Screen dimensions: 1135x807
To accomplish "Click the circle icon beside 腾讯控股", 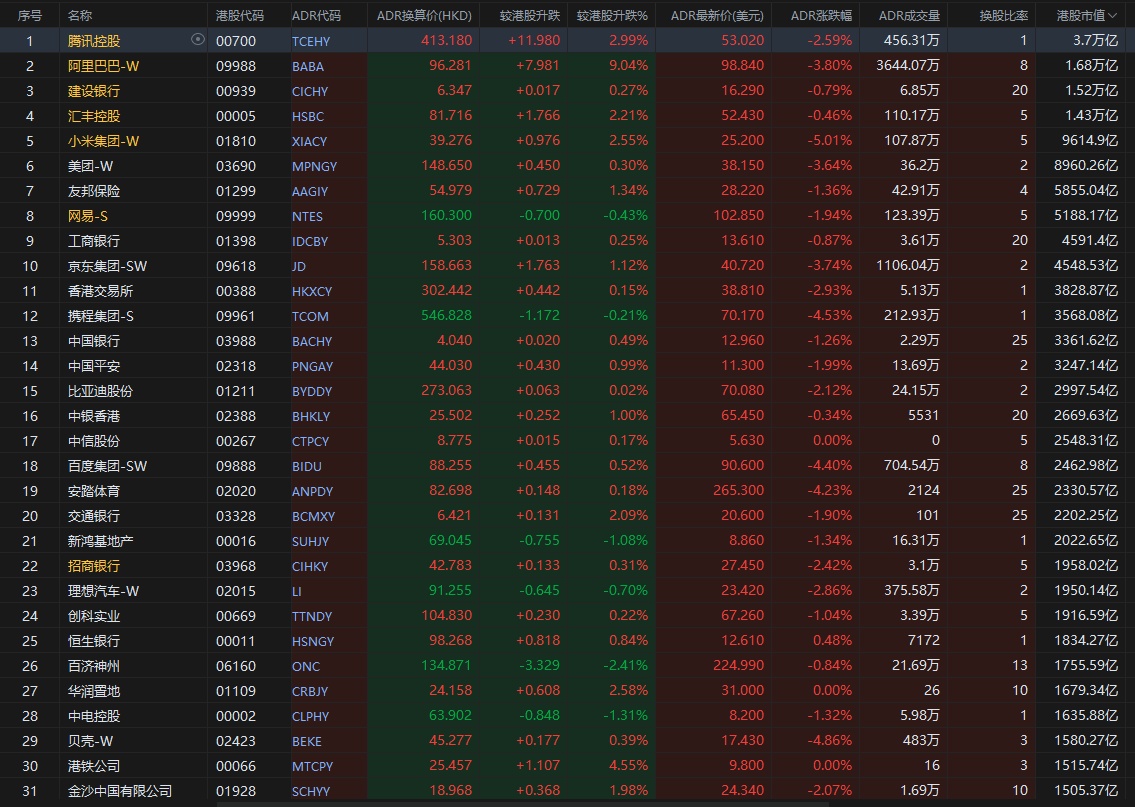I will (x=198, y=40).
